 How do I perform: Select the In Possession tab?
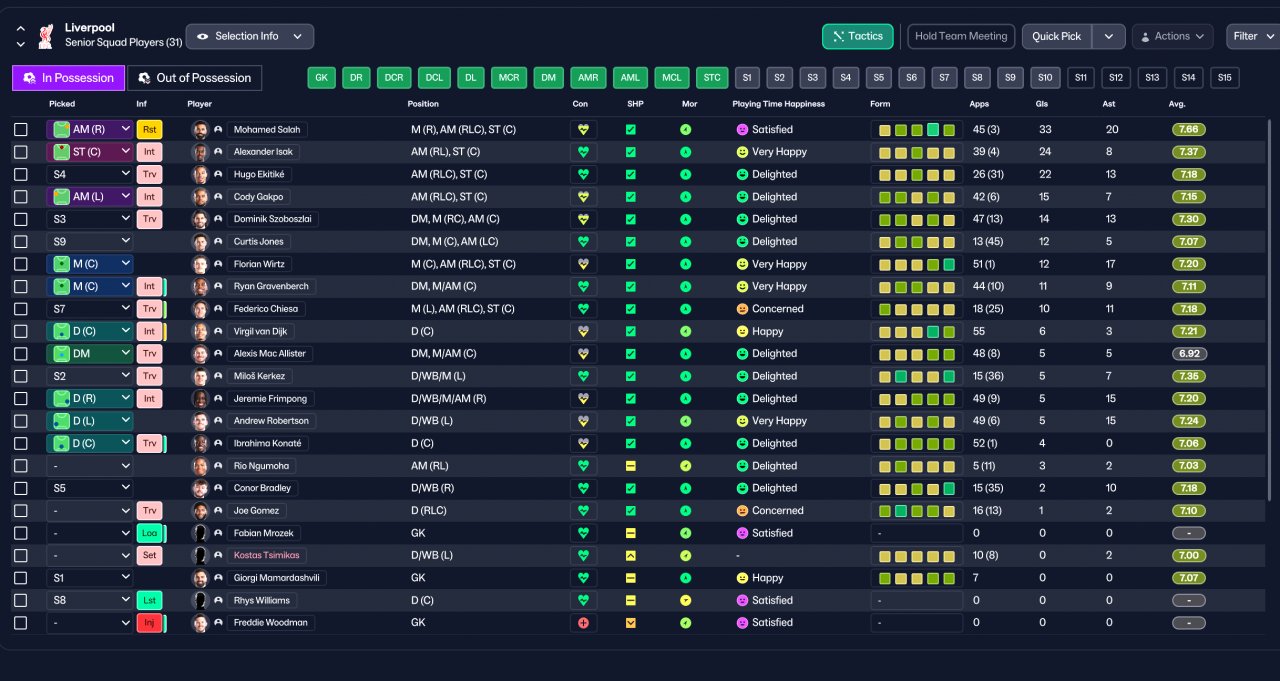coord(69,78)
